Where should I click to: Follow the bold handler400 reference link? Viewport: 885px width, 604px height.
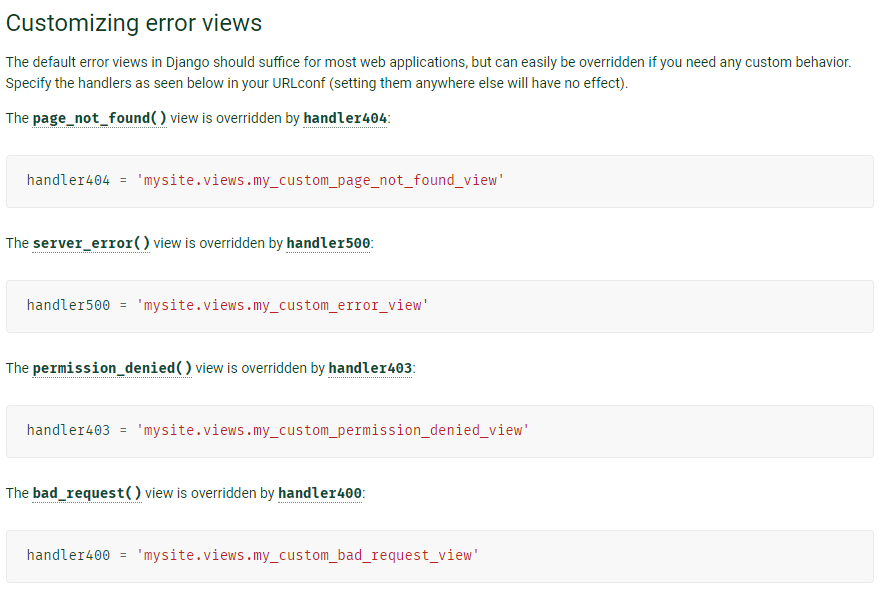tap(320, 493)
